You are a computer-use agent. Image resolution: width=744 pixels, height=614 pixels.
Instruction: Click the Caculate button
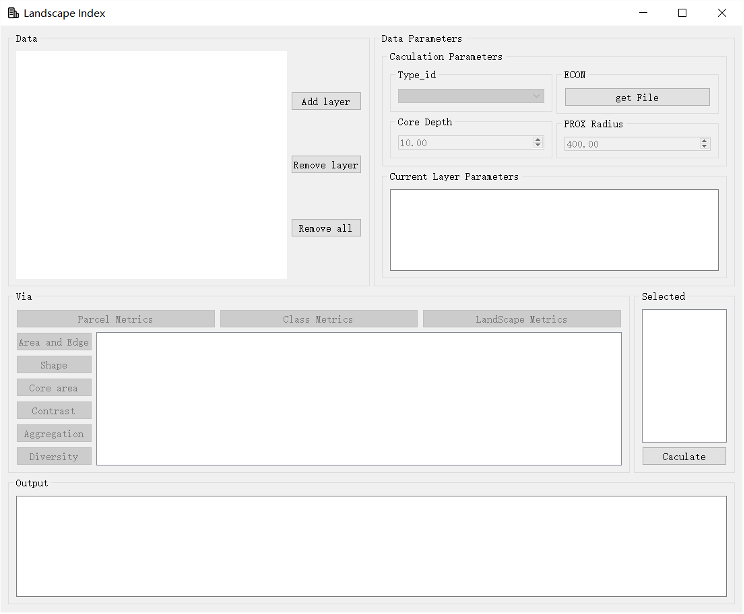point(684,456)
